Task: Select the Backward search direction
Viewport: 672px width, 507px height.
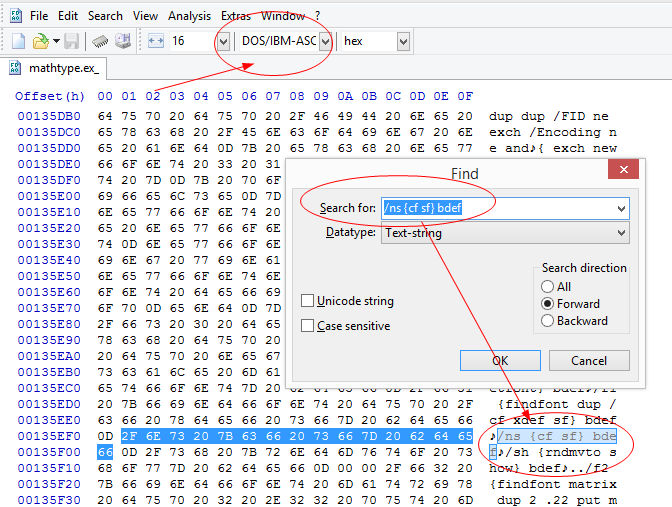Action: tap(547, 321)
